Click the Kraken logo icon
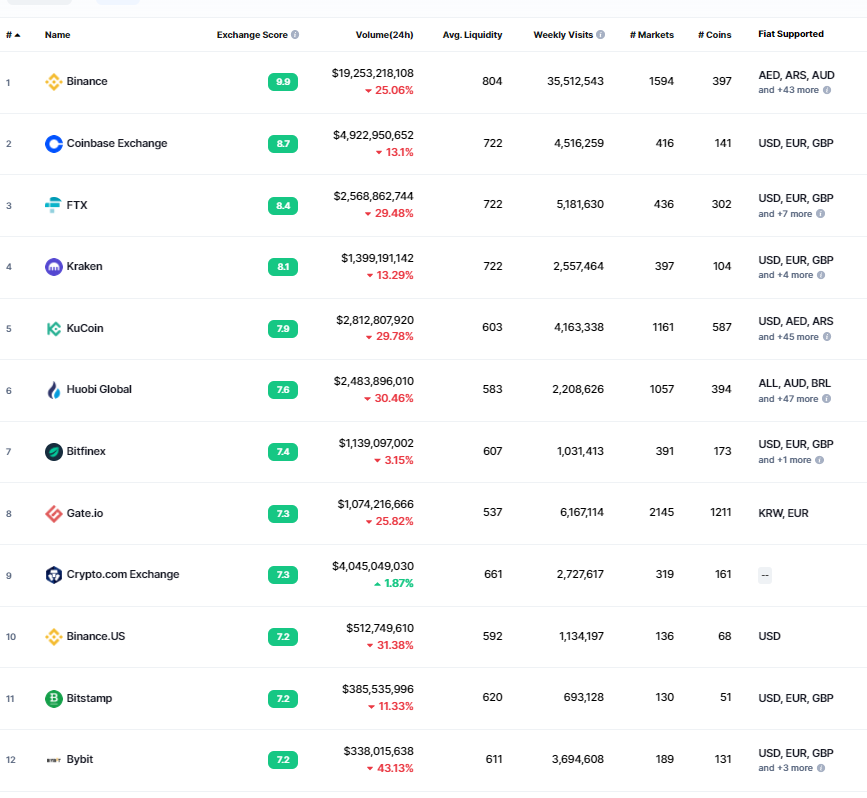Viewport: 867px width, 798px height. [54, 267]
